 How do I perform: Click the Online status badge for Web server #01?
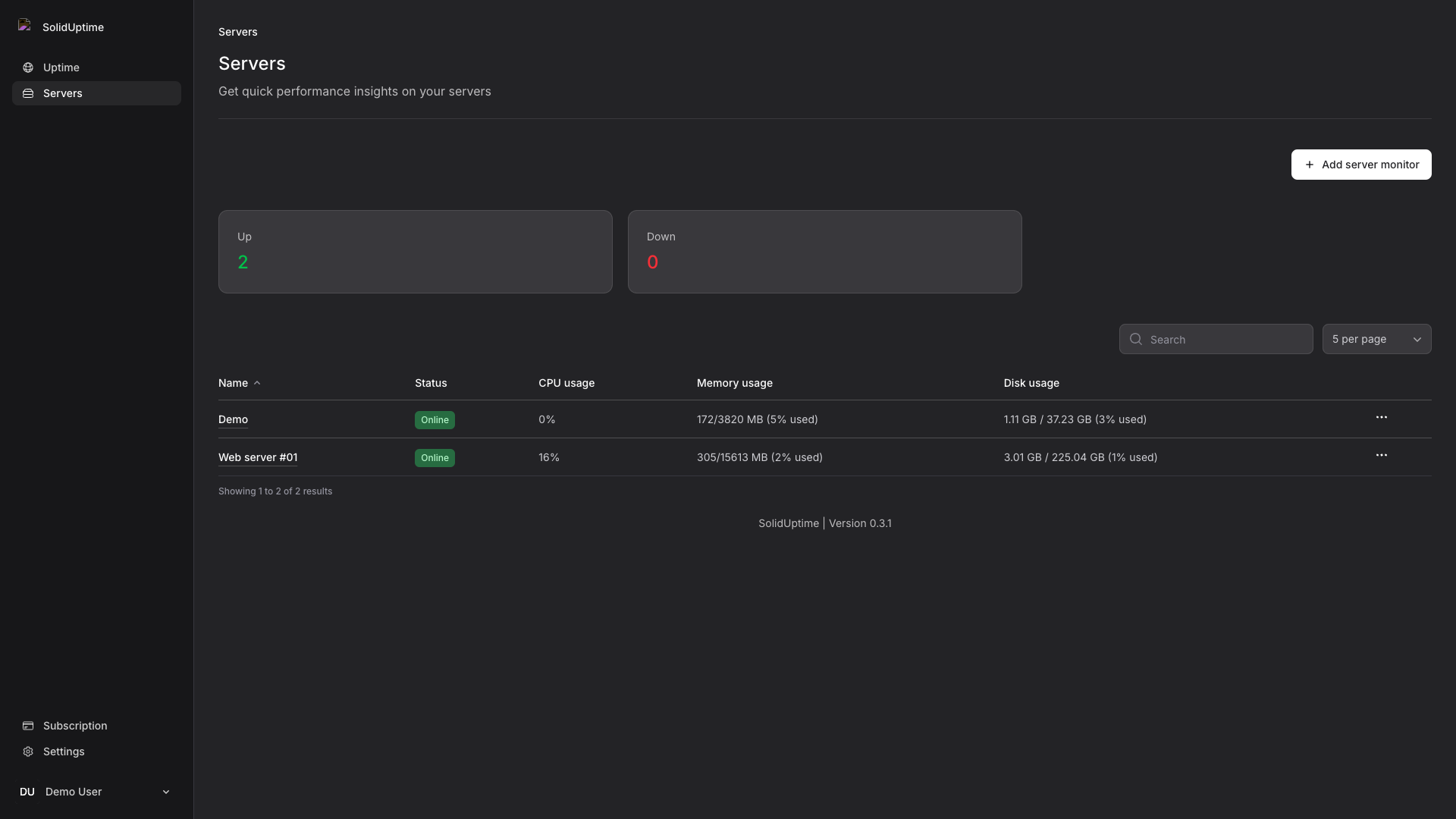pos(434,457)
